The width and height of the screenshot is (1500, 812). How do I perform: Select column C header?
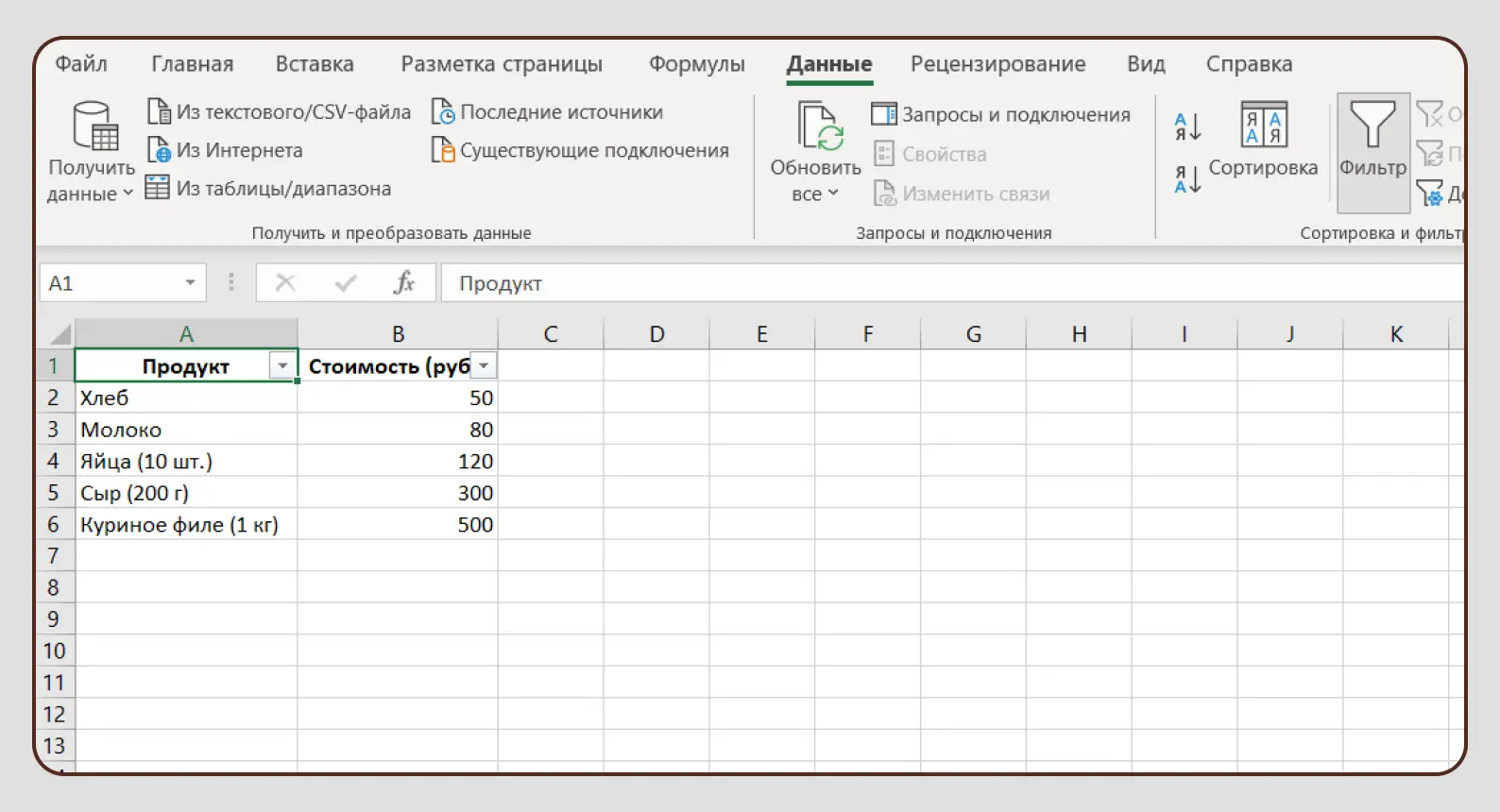(x=551, y=333)
